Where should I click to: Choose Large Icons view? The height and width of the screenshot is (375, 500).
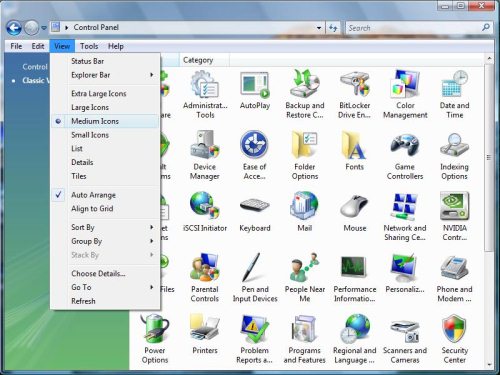(x=105, y=108)
